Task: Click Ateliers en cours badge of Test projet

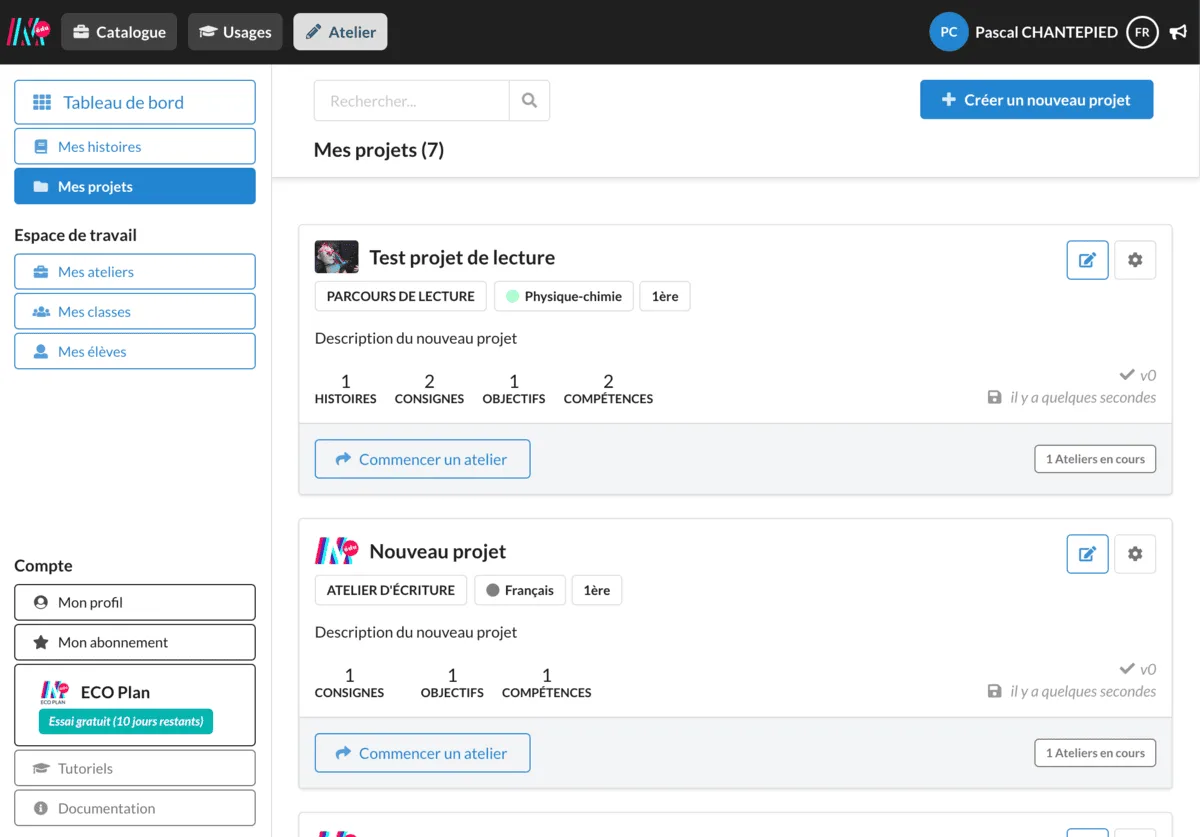Action: pos(1095,459)
